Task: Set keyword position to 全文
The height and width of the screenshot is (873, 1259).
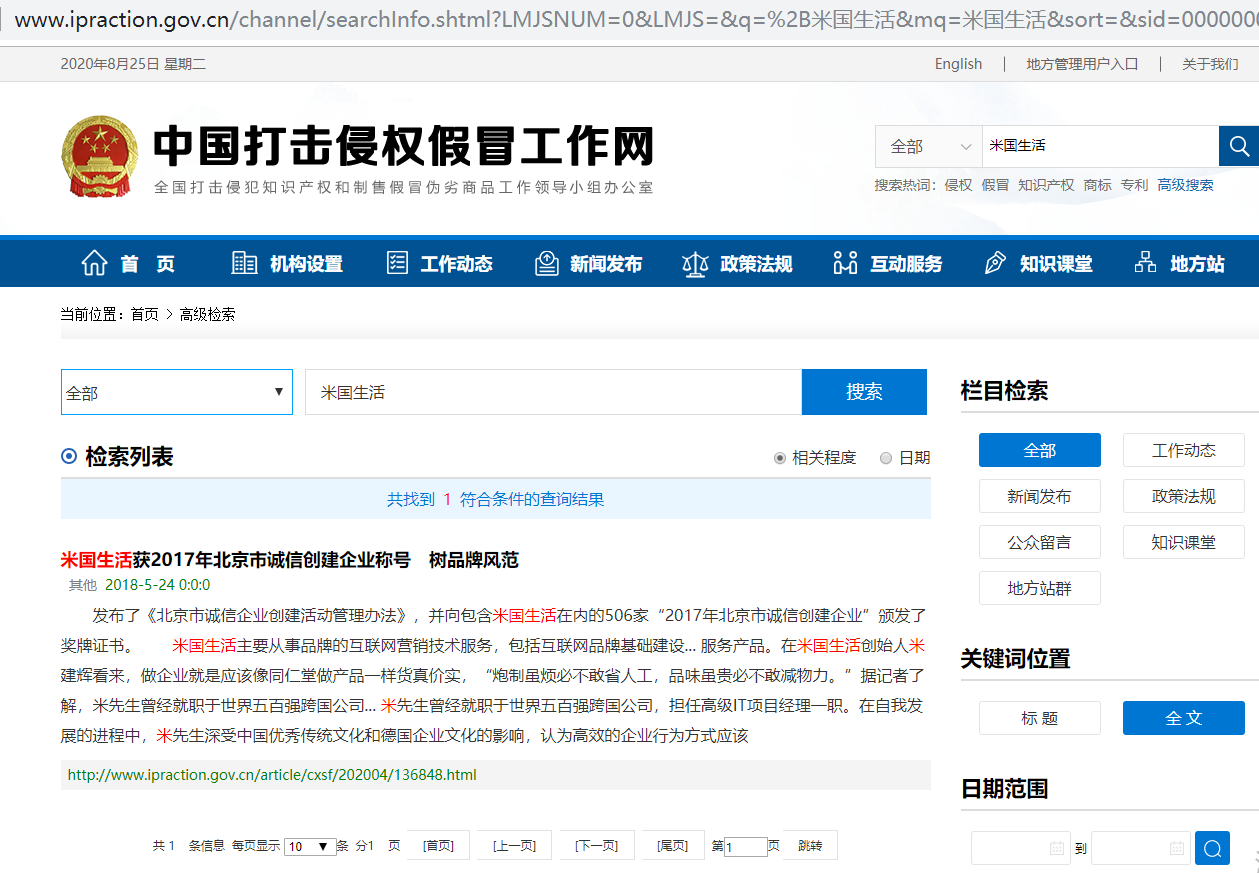Action: (1184, 718)
